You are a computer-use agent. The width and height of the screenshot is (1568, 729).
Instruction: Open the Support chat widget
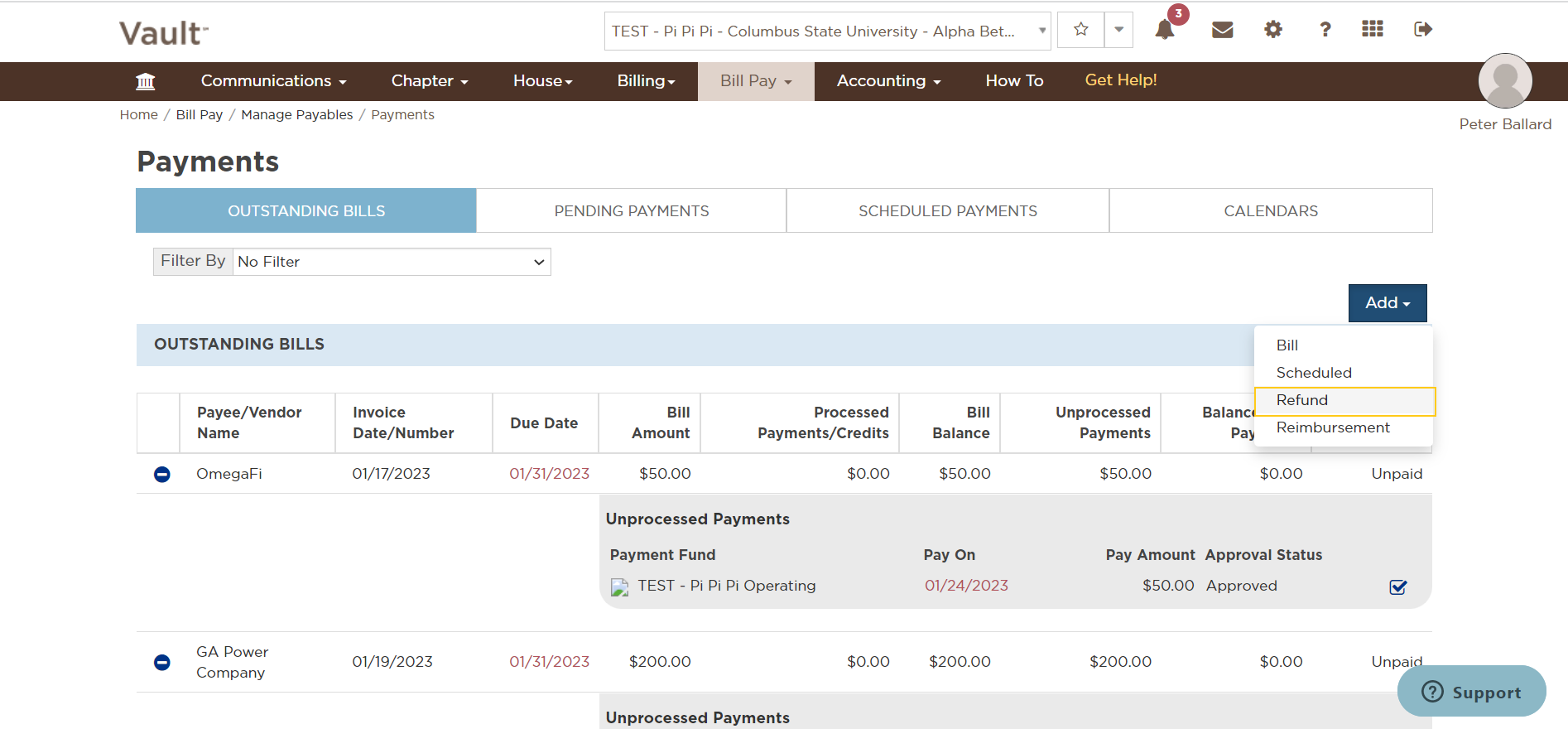1472,692
